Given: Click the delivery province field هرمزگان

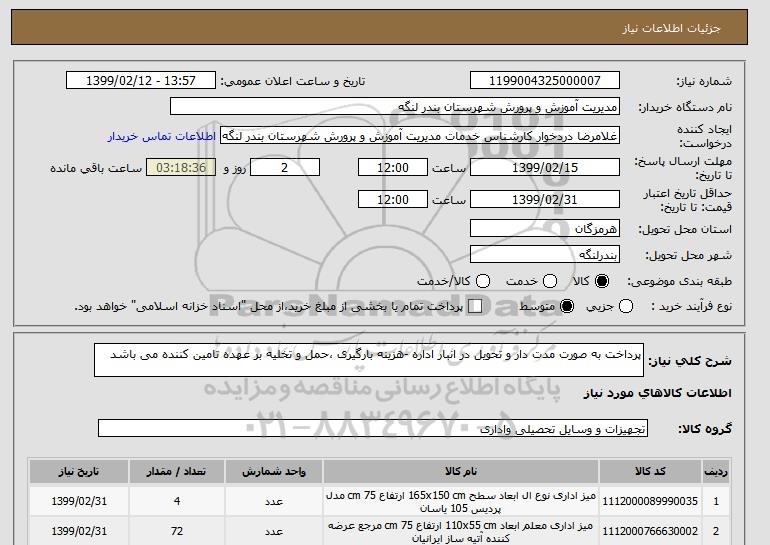Looking at the screenshot, I should (545, 228).
